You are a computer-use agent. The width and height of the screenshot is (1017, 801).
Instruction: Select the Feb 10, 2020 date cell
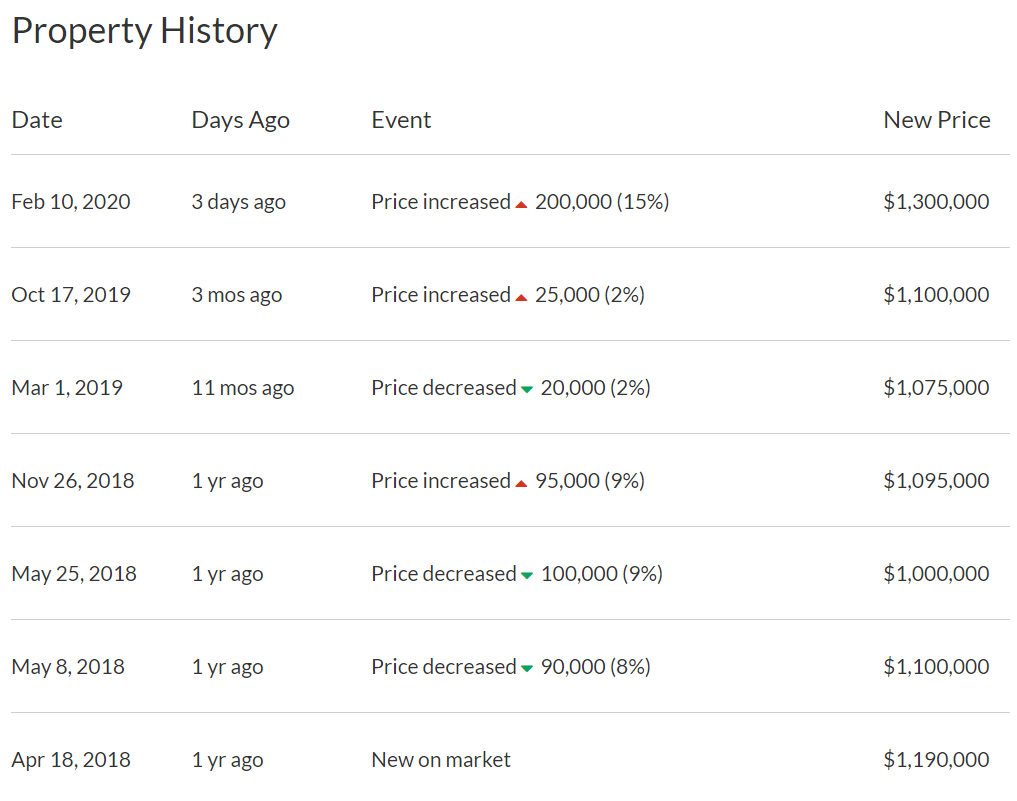click(71, 202)
